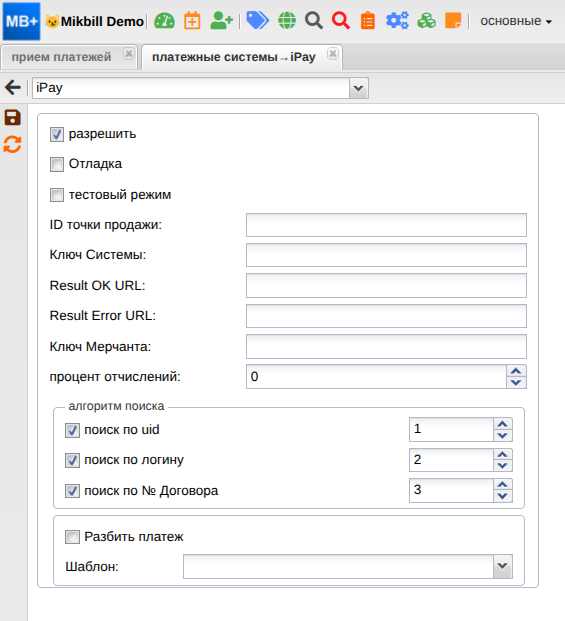Click the green globe icon
This screenshot has height=621, width=565.
[x=287, y=21]
